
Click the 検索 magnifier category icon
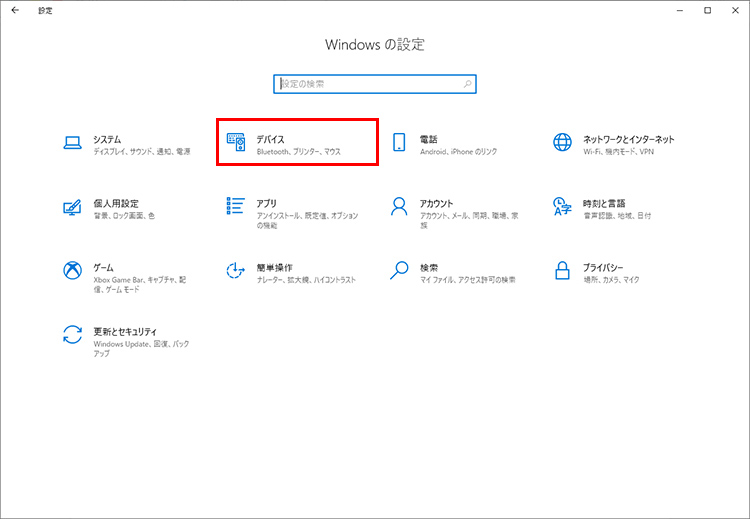coord(399,271)
